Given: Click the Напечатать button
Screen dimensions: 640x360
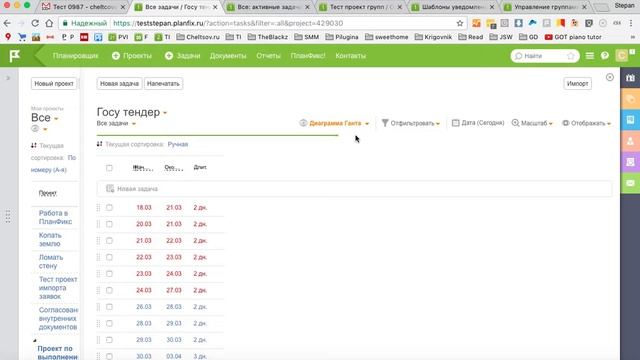Looking at the screenshot, I should tap(163, 84).
